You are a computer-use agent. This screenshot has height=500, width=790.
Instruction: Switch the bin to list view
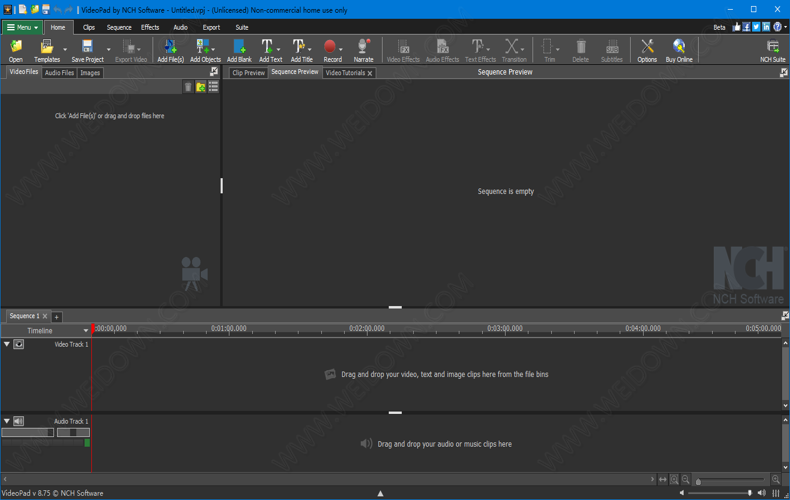[x=214, y=87]
